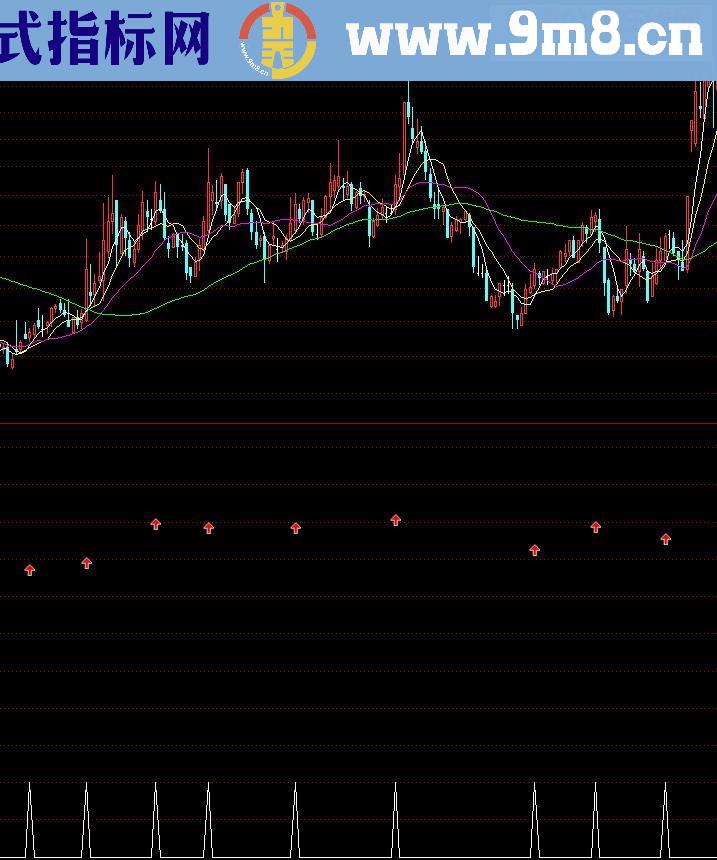Select the tall red candlestick at top-right edge

click(695, 115)
